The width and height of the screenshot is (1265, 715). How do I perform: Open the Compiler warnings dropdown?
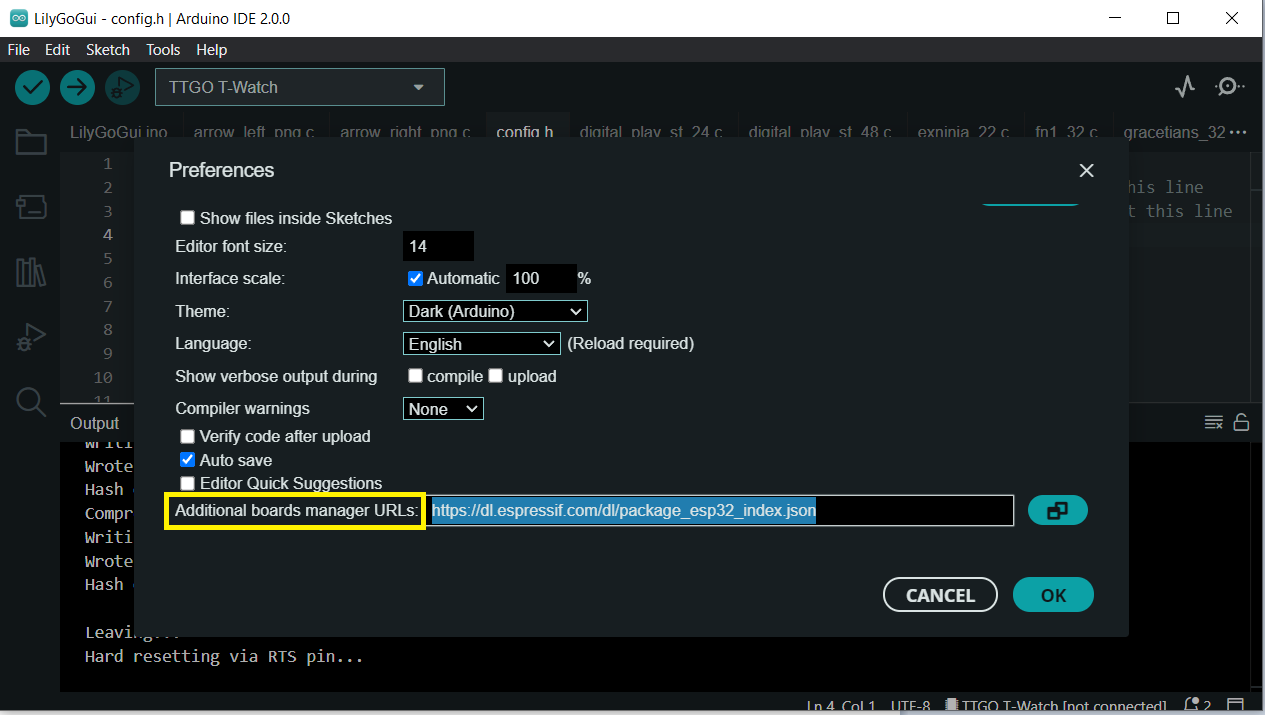443,409
